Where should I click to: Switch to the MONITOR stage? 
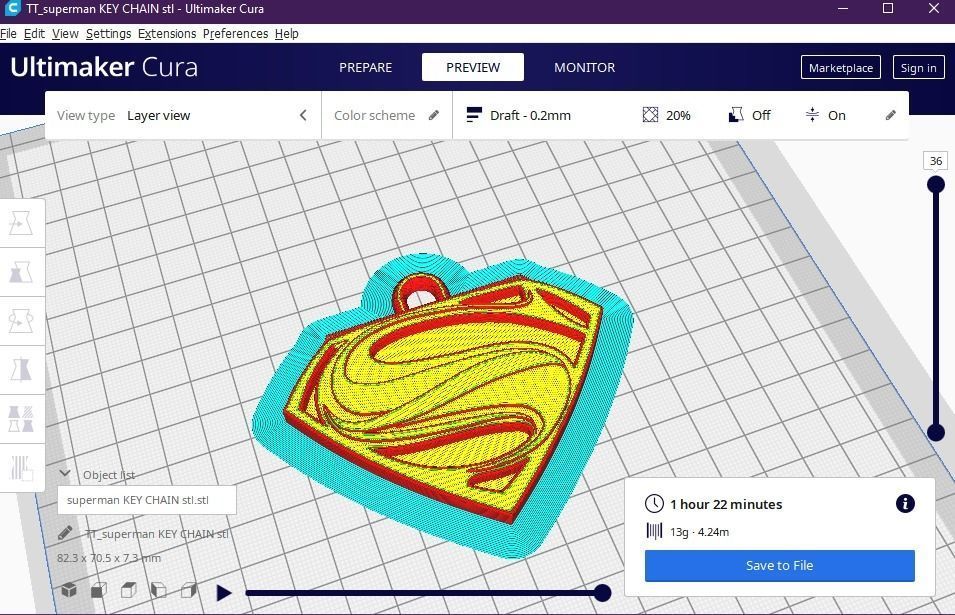(x=584, y=67)
